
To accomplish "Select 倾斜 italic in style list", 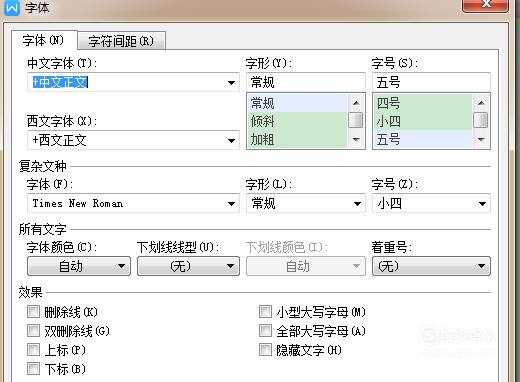I will click(x=297, y=121).
